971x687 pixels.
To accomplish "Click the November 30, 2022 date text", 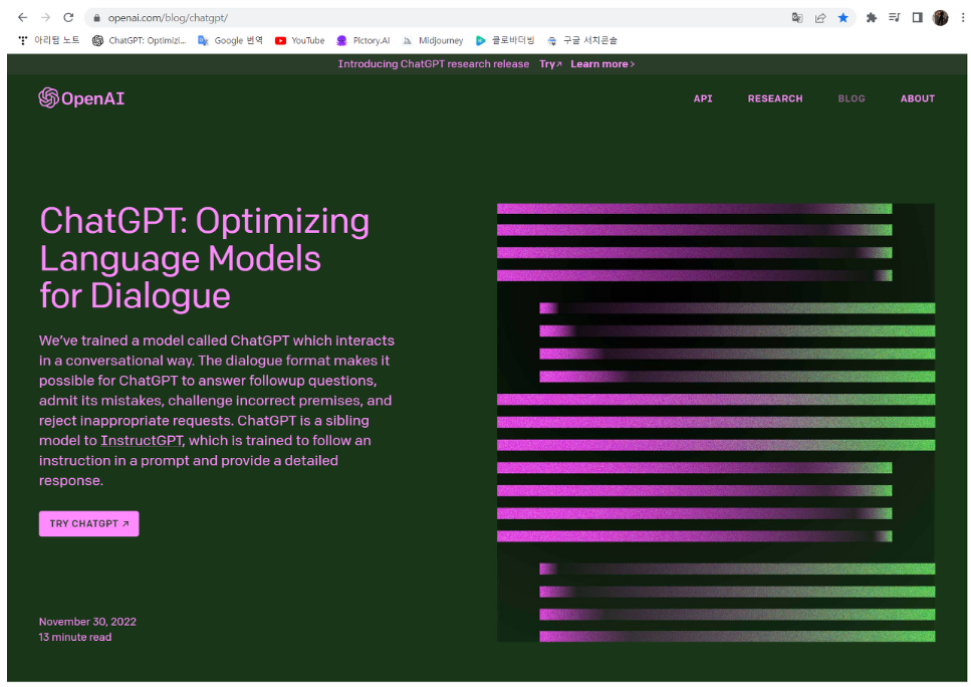I will point(87,621).
